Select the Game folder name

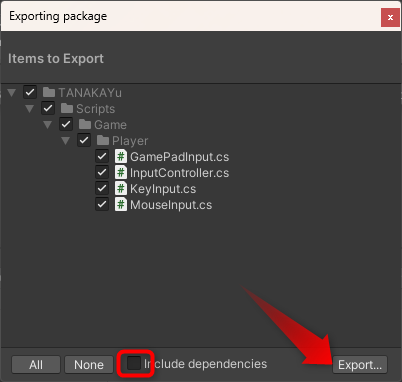click(110, 125)
